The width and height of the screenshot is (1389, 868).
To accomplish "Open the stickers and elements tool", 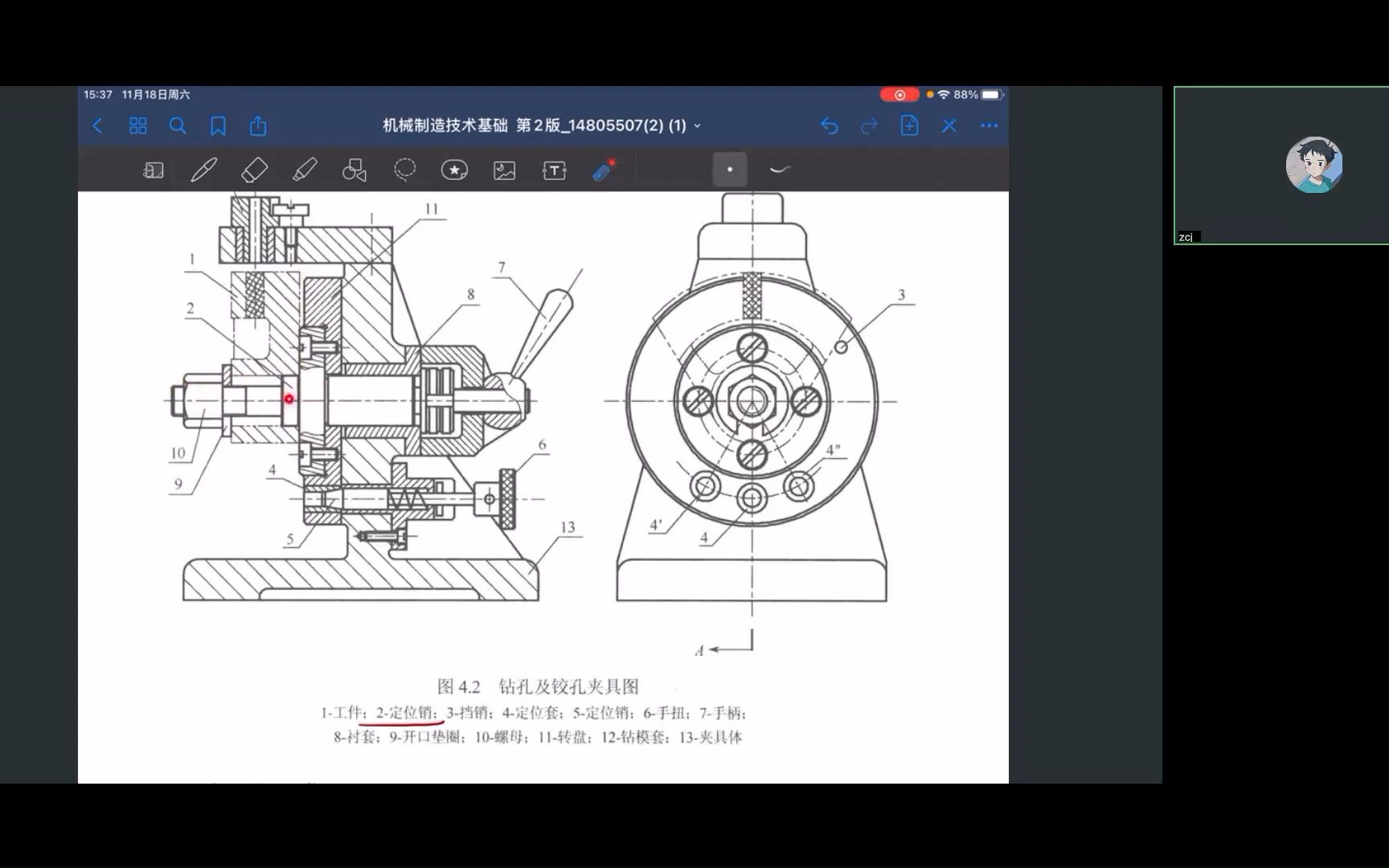I will 455,170.
